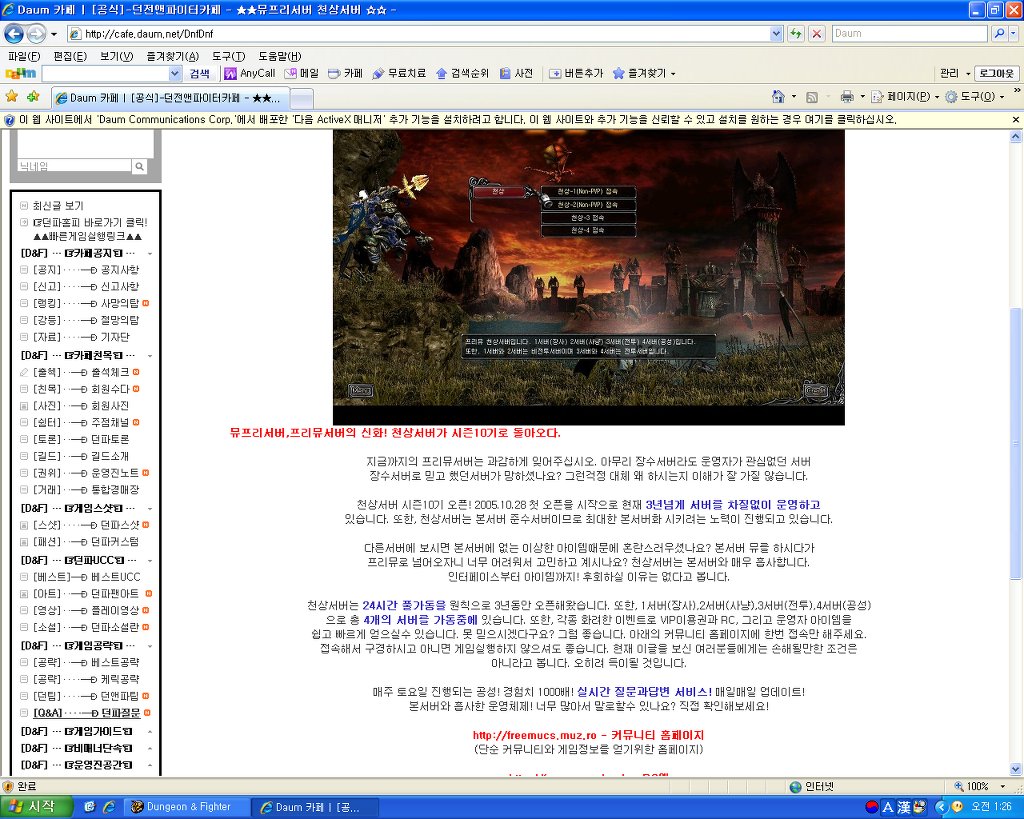Open a new blank tab
Viewport: 1024px width, 819px height.
(301, 99)
